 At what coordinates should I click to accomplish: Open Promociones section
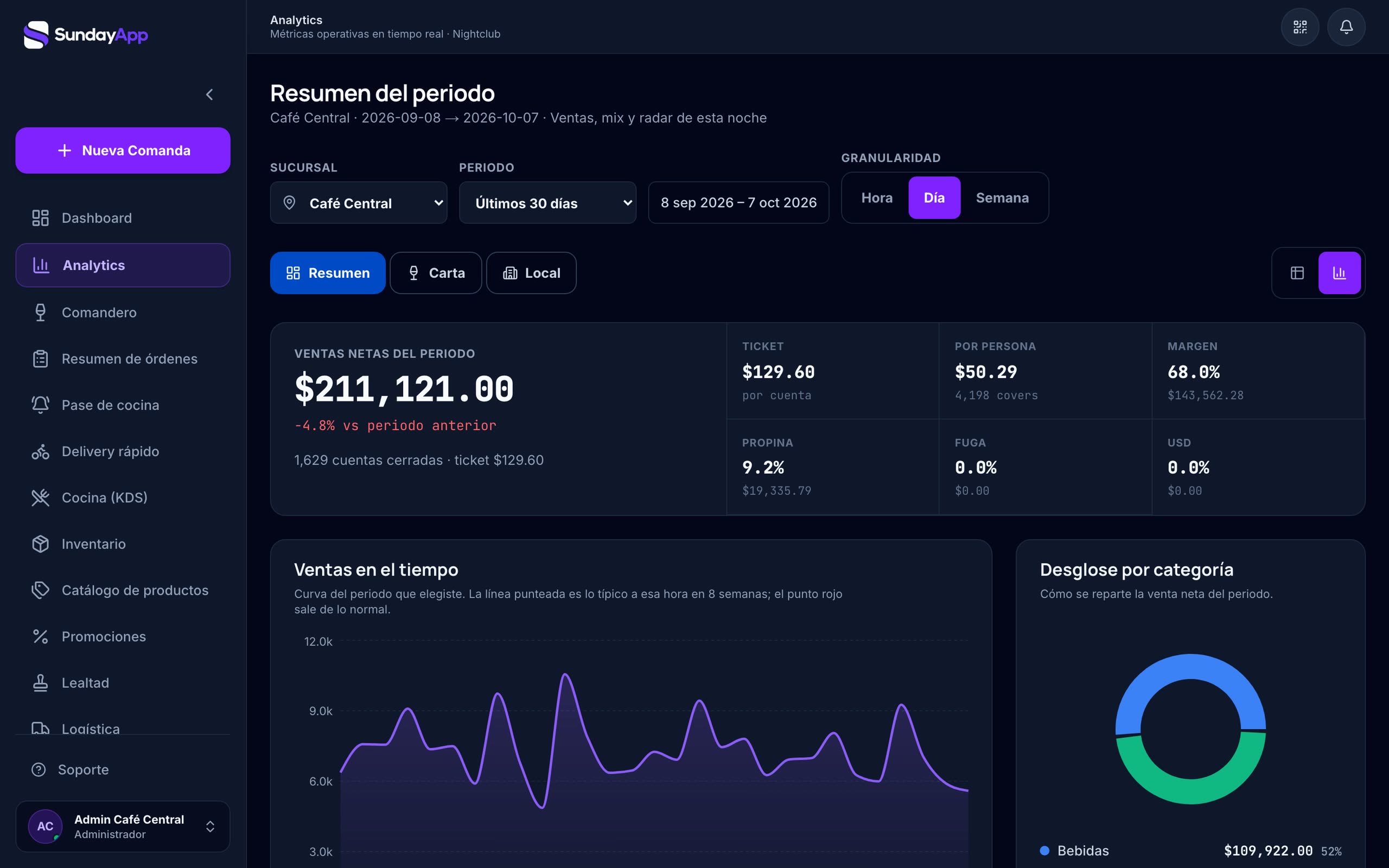click(x=123, y=637)
